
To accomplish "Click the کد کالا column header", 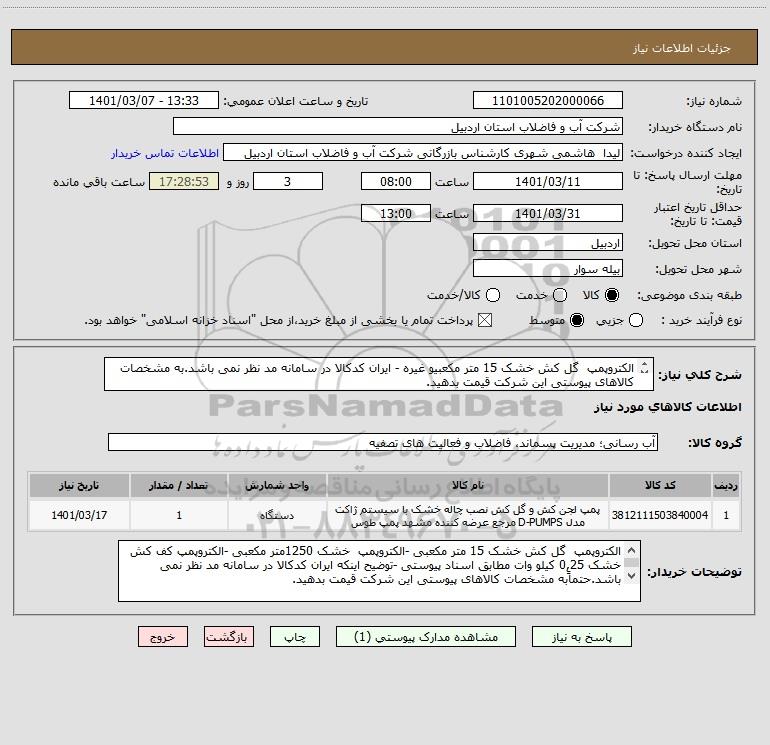I will pos(660,485).
